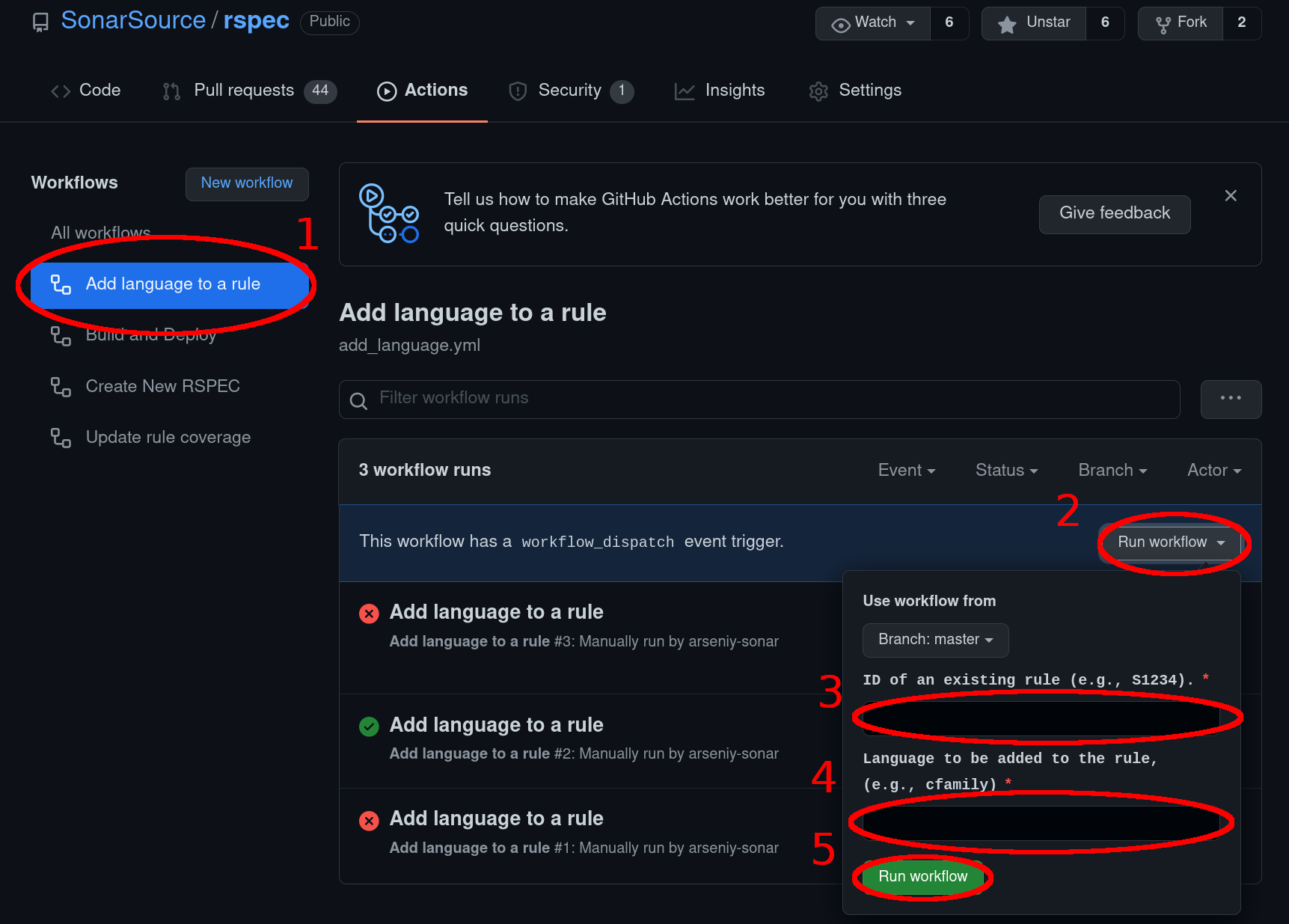This screenshot has height=924, width=1289.
Task: Click the Security shield icon
Action: pos(518,91)
